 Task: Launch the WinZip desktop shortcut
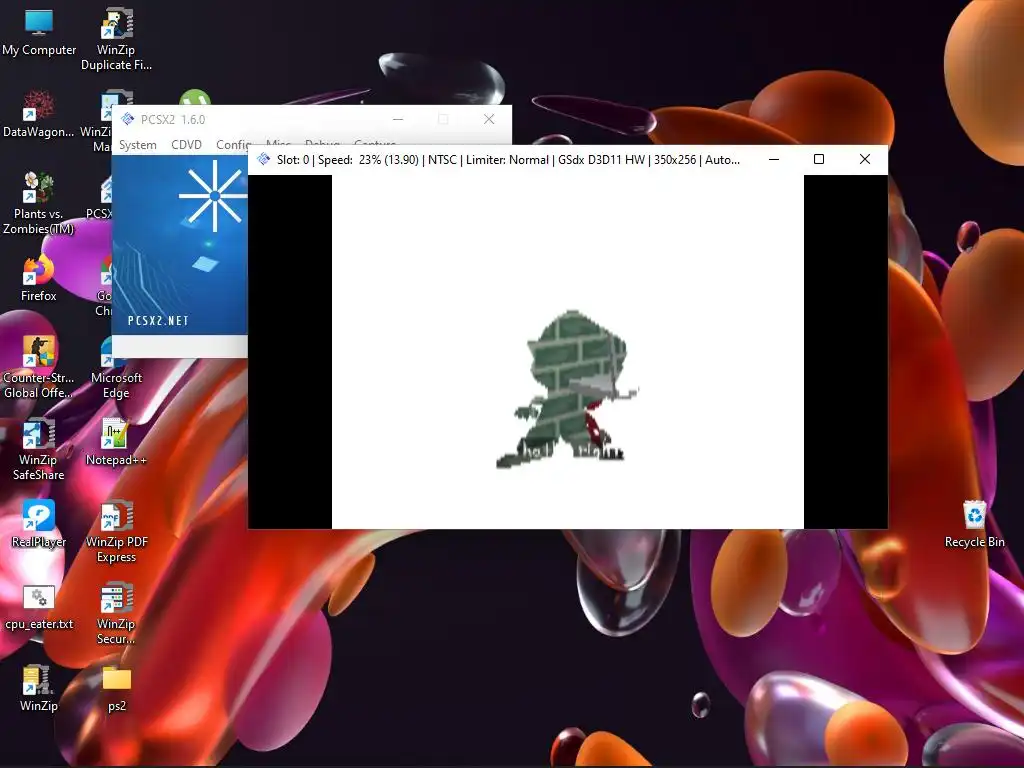click(x=39, y=688)
